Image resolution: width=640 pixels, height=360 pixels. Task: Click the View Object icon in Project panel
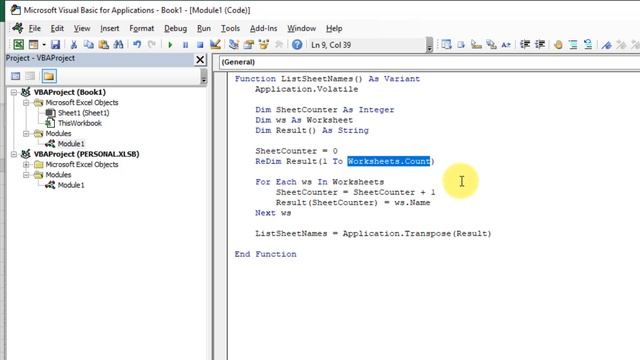30,76
